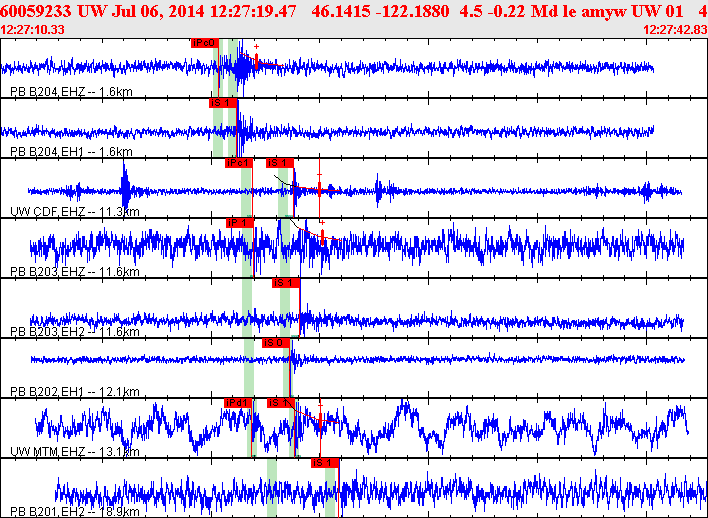The width and height of the screenshot is (708, 518).
Task: Select the iS 1 pick on B204 EH1
Action: point(223,102)
